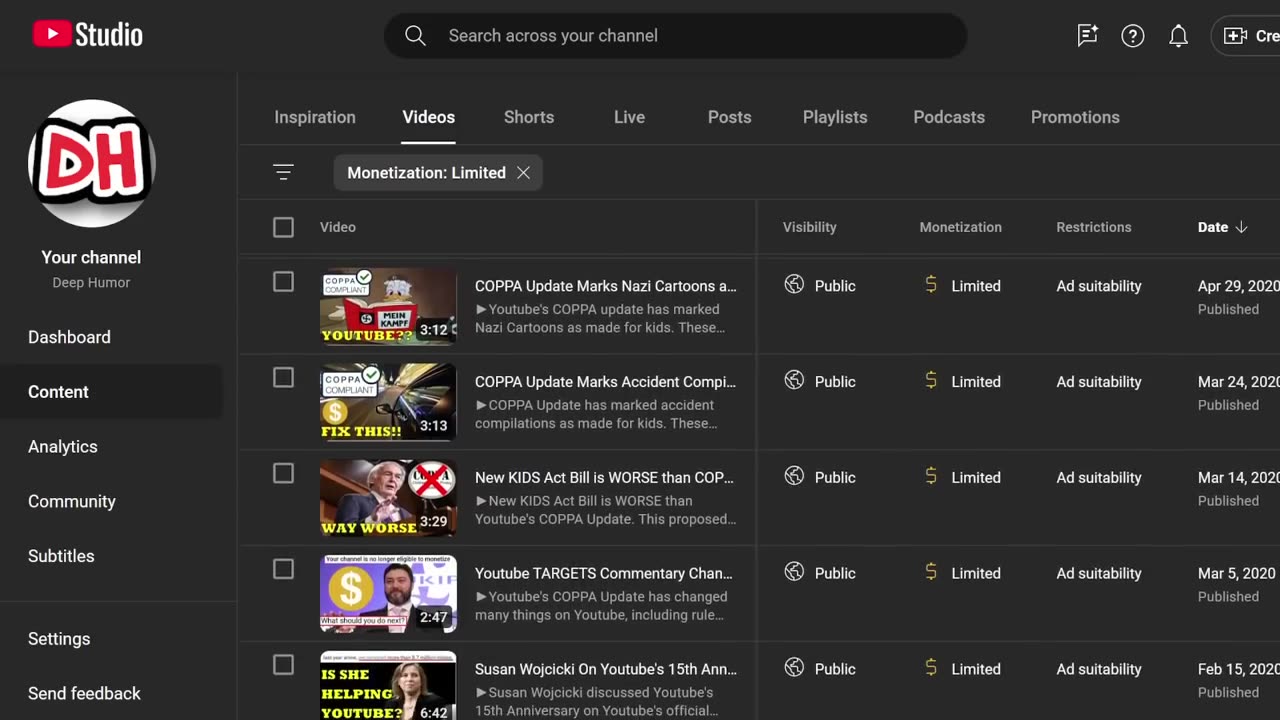Click globe icon for Nazi Cartoons video
The image size is (1280, 720).
pyautogui.click(x=794, y=285)
